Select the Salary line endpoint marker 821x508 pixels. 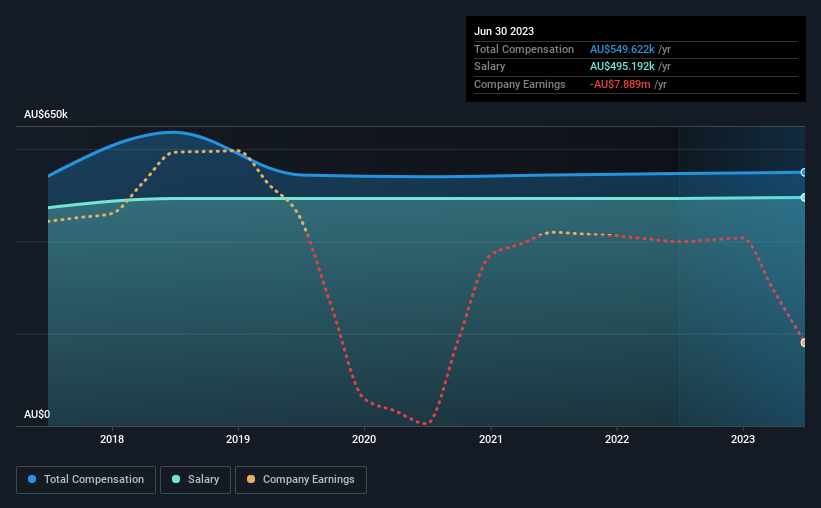tap(804, 197)
